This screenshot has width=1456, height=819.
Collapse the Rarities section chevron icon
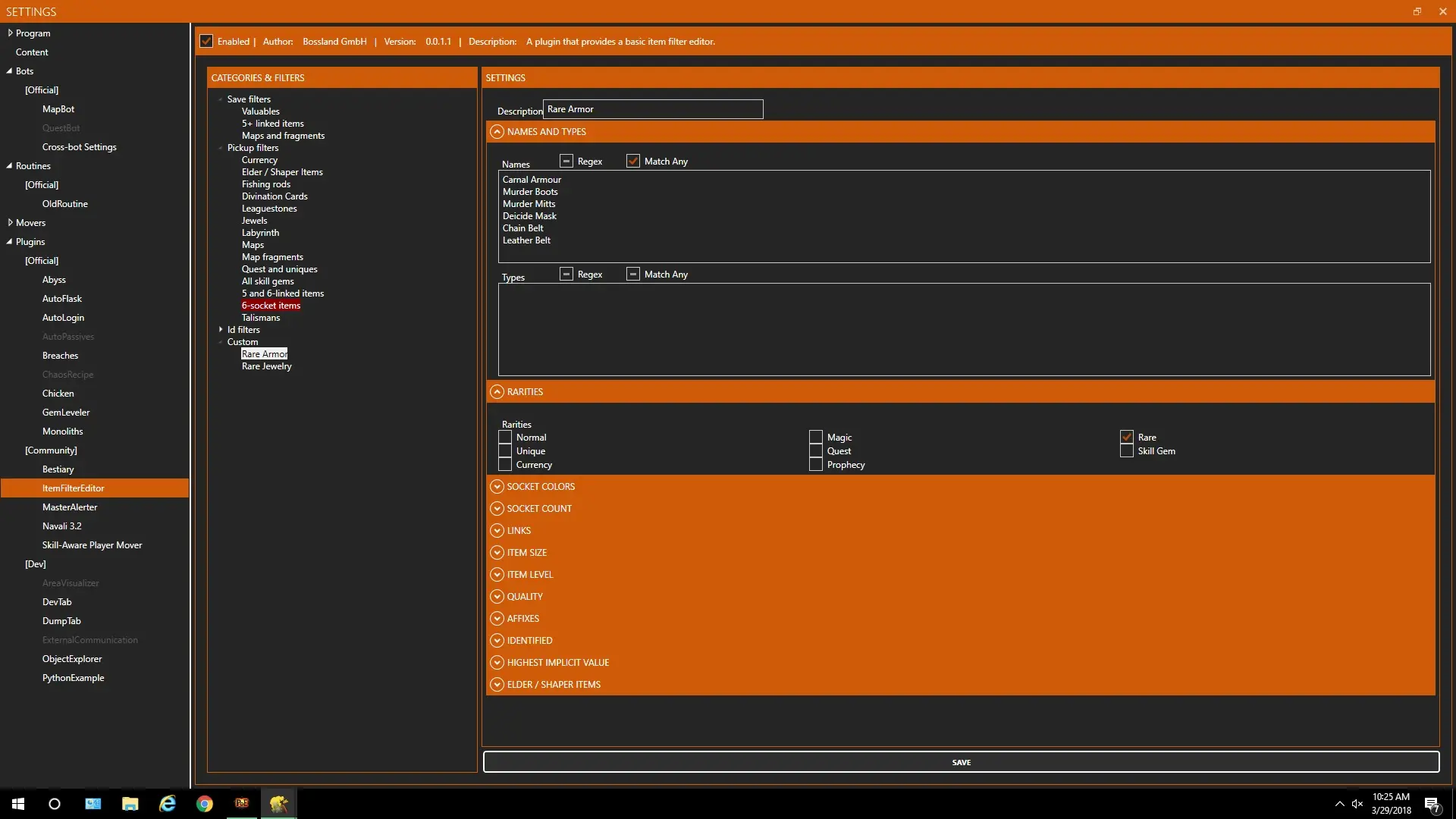pos(497,392)
